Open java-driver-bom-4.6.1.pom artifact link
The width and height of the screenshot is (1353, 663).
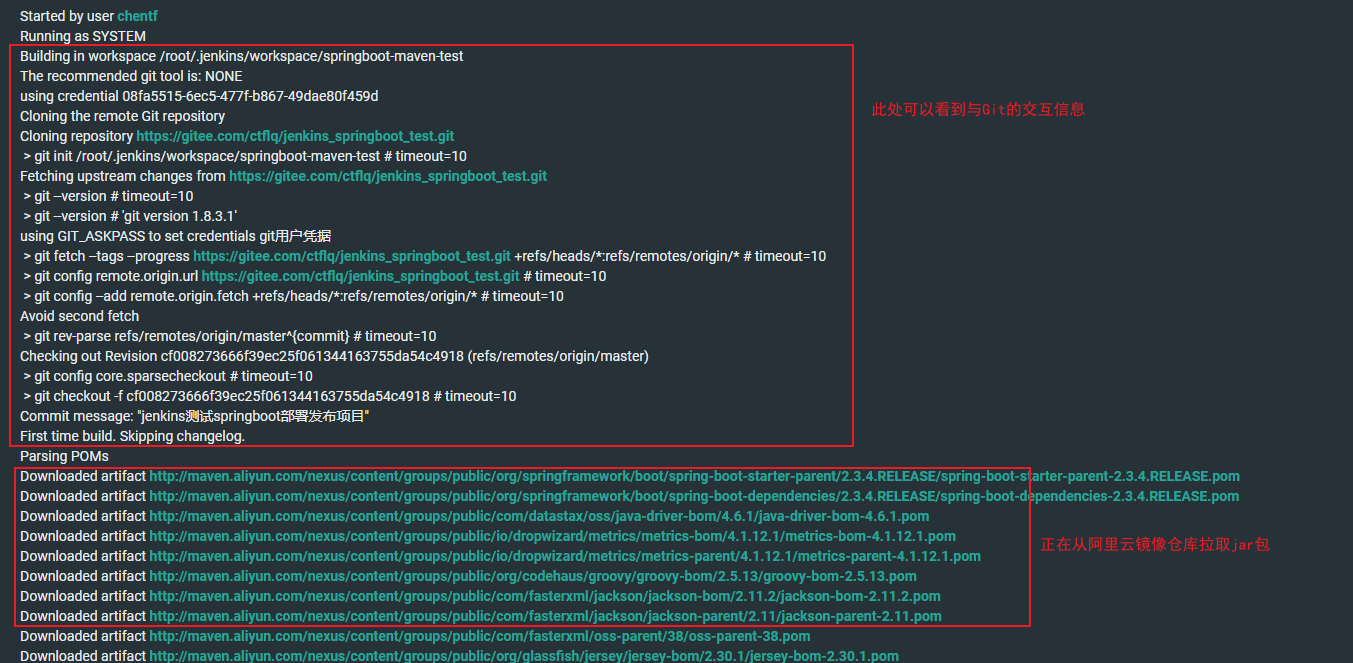[539, 516]
